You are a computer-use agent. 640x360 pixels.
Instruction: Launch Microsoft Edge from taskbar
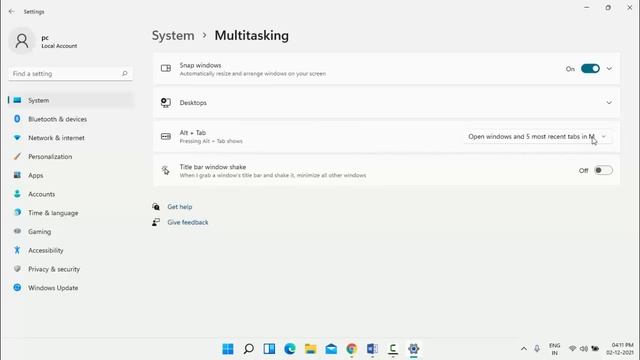point(290,349)
